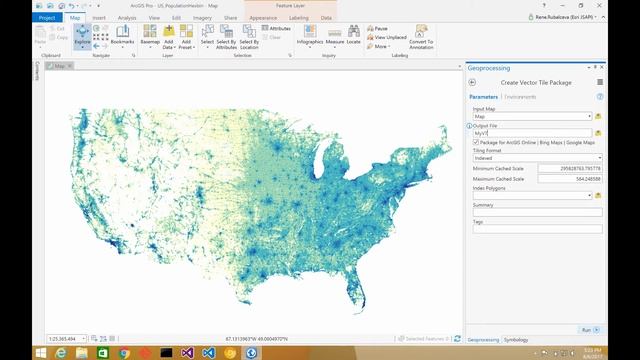Click the Paste clipboard icon
Image resolution: width=640 pixels, height=360 pixels.
point(40,33)
